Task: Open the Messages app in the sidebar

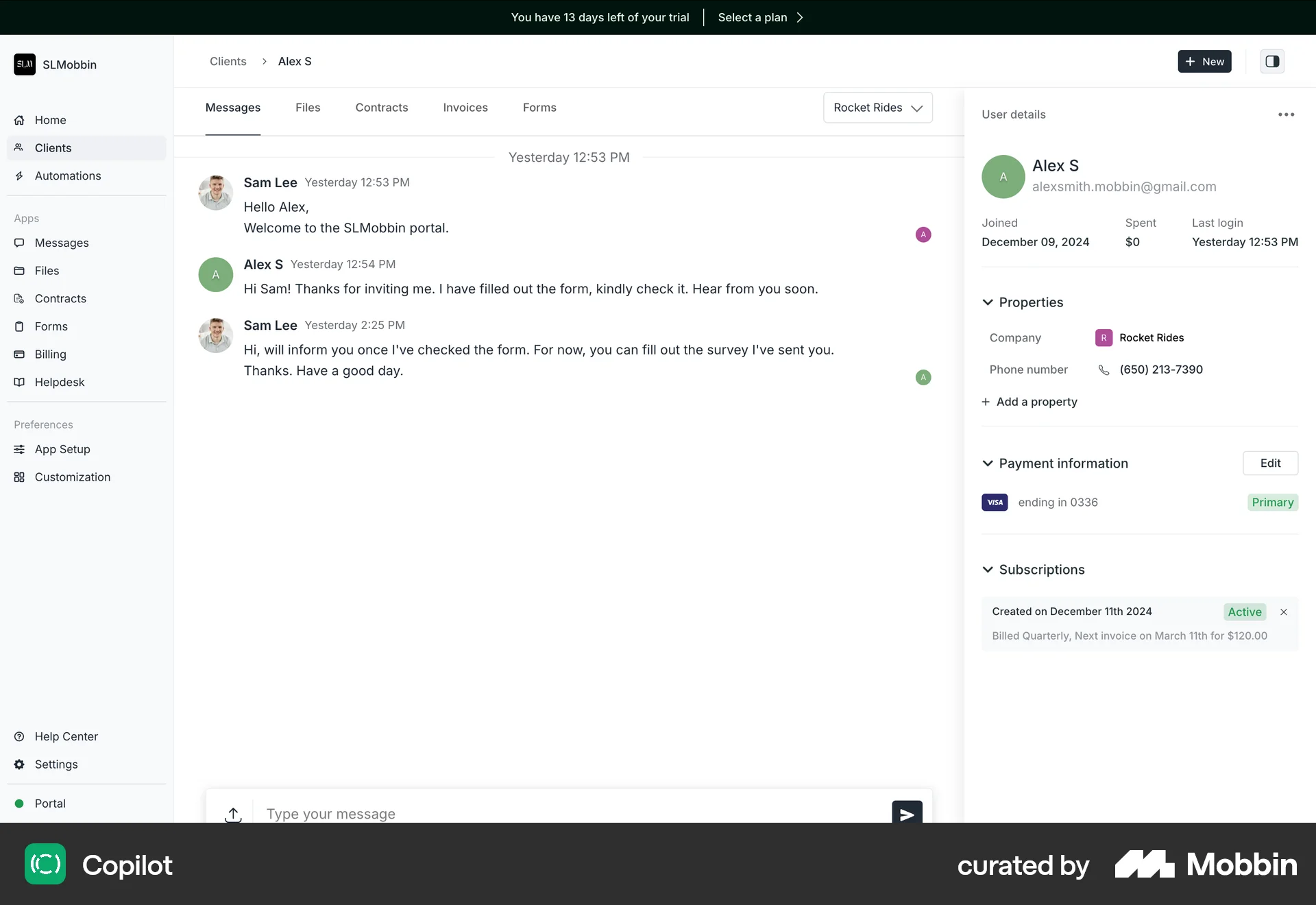Action: (x=61, y=243)
